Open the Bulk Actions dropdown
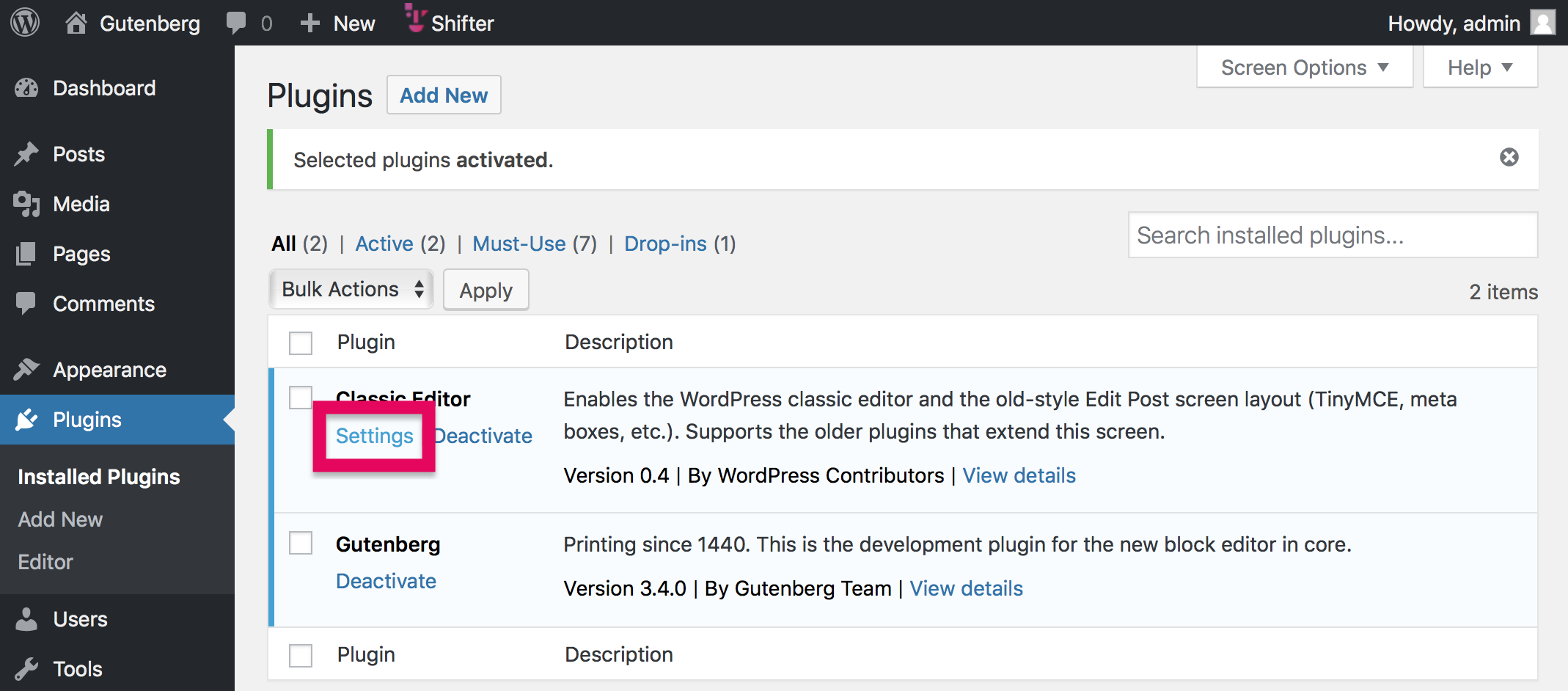This screenshot has height=691, width=1568. [x=351, y=289]
